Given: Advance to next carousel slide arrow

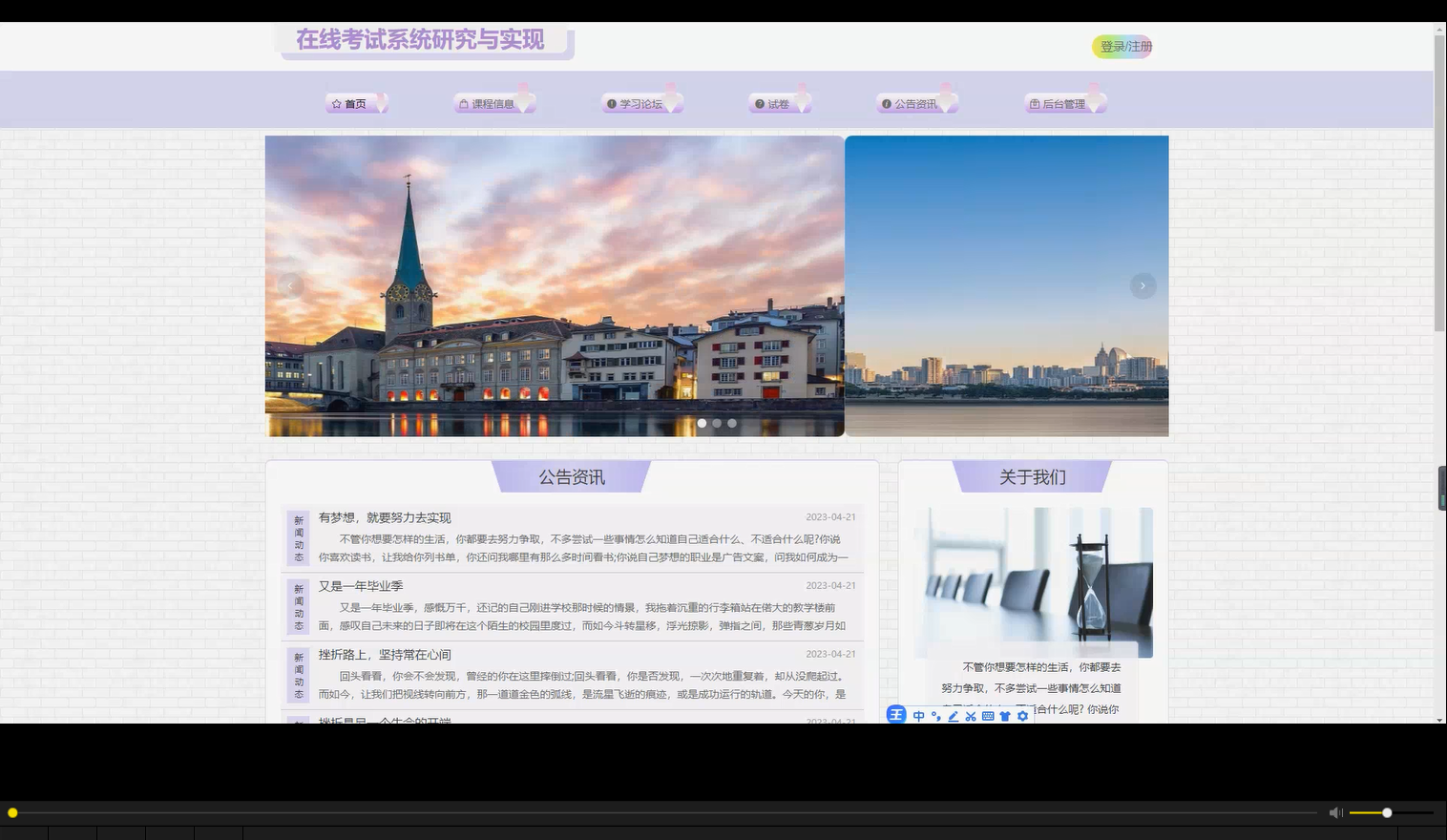Looking at the screenshot, I should (x=1143, y=285).
